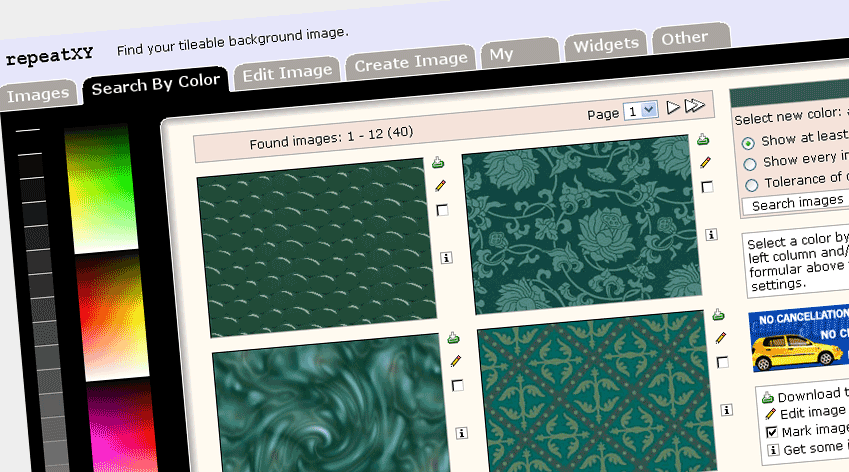Image resolution: width=849 pixels, height=472 pixels.
Task: Download the diamond lattice pattern image
Action: pos(718,315)
